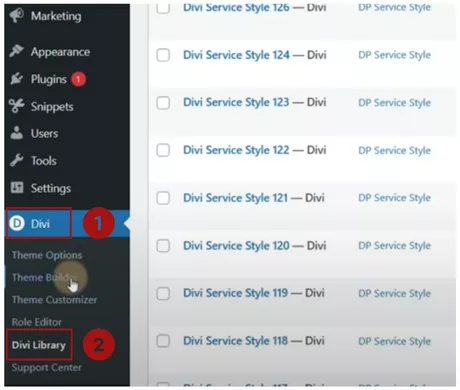
Task: Click DP Service Style category for Style 120
Action: 395,246
